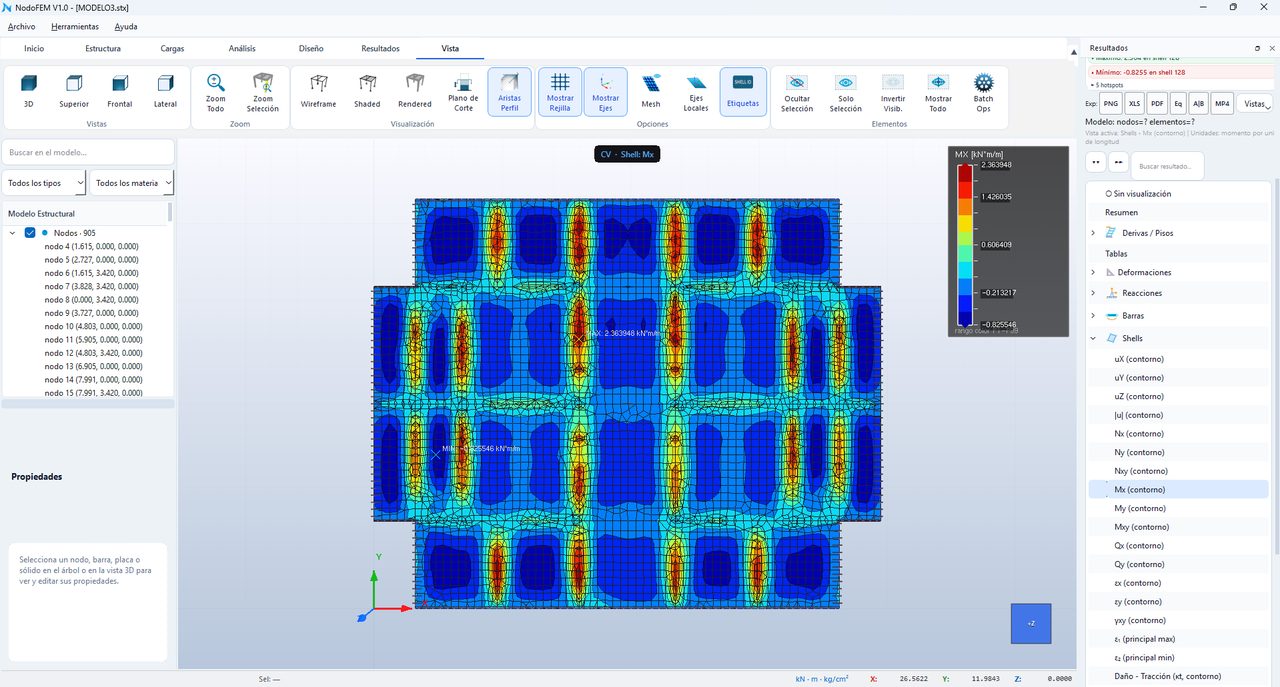The image size is (1280, 687).
Task: Export results as MP4 video
Action: [1222, 103]
